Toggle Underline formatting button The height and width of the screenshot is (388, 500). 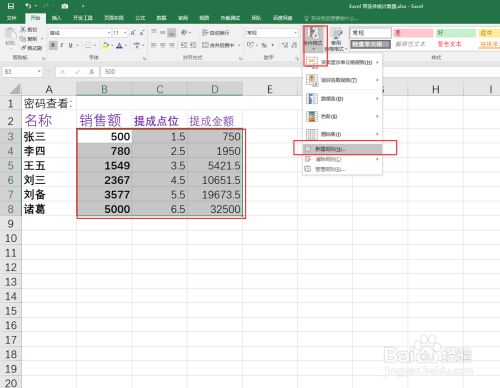[x=70, y=45]
